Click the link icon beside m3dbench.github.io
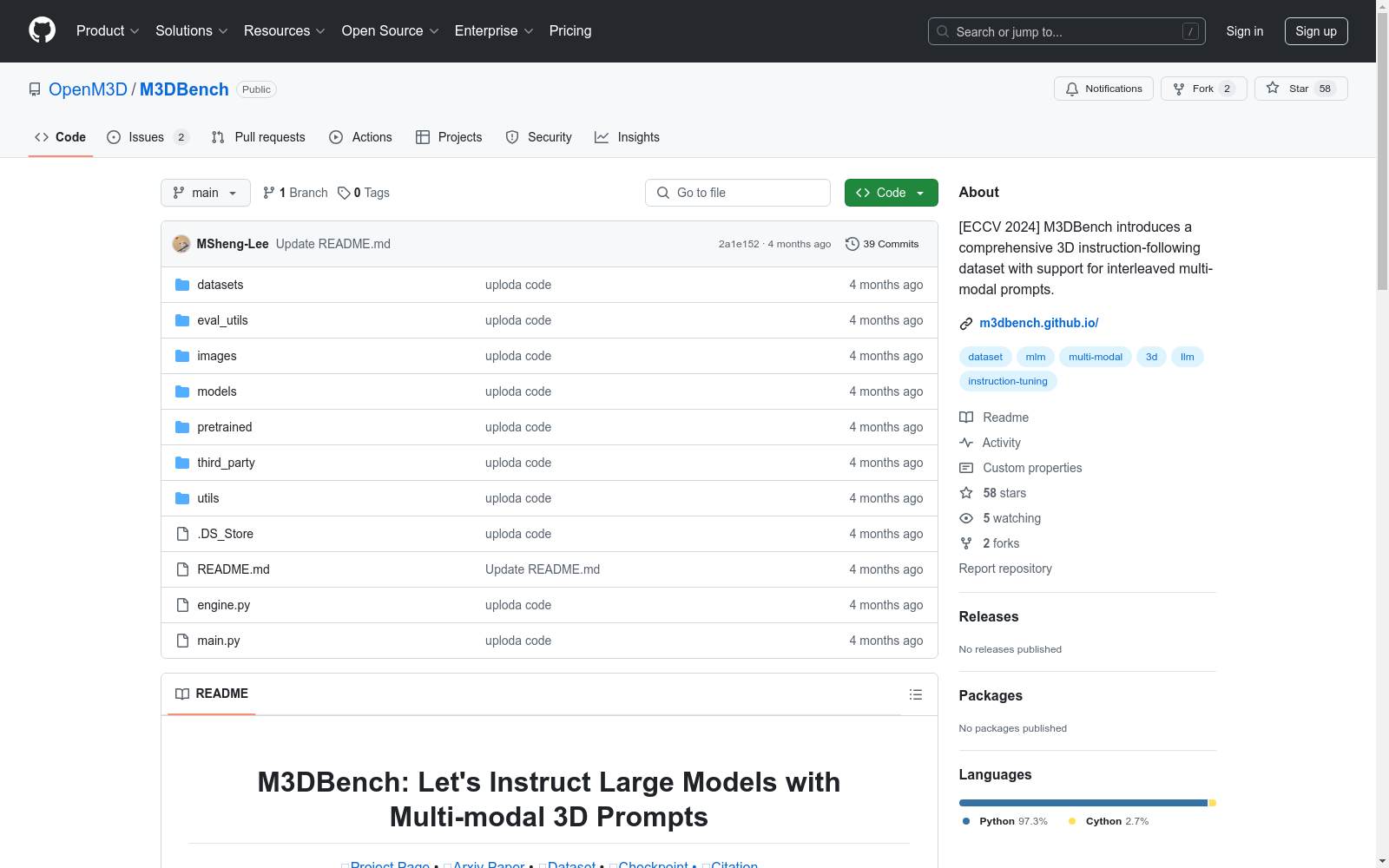The height and width of the screenshot is (868, 1389). (966, 324)
